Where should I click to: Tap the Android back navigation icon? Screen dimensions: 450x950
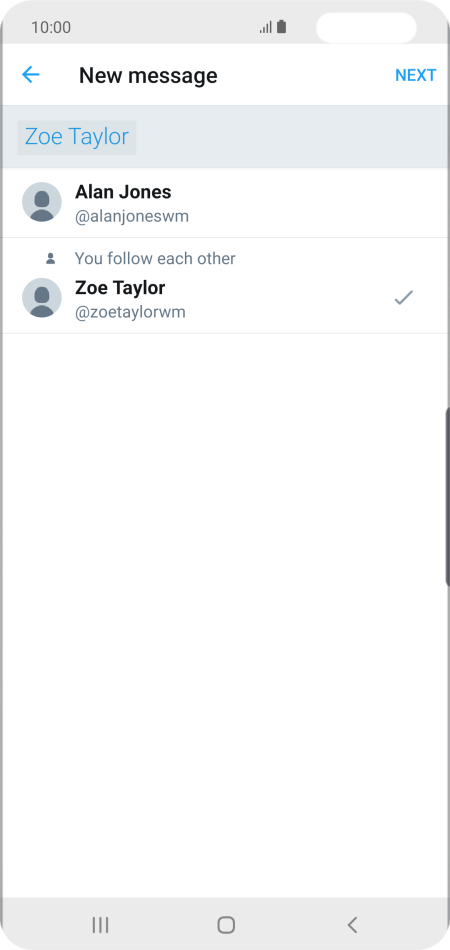[352, 925]
